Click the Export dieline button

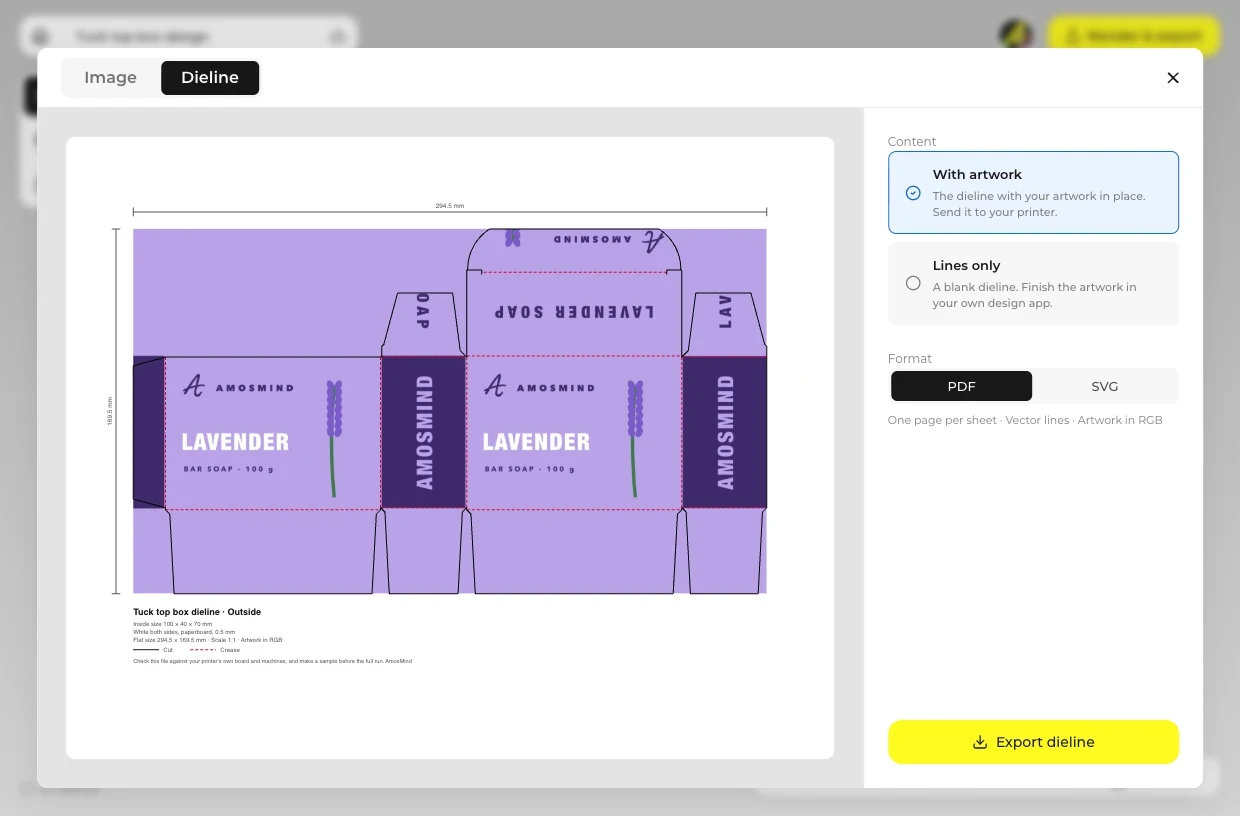point(1033,742)
